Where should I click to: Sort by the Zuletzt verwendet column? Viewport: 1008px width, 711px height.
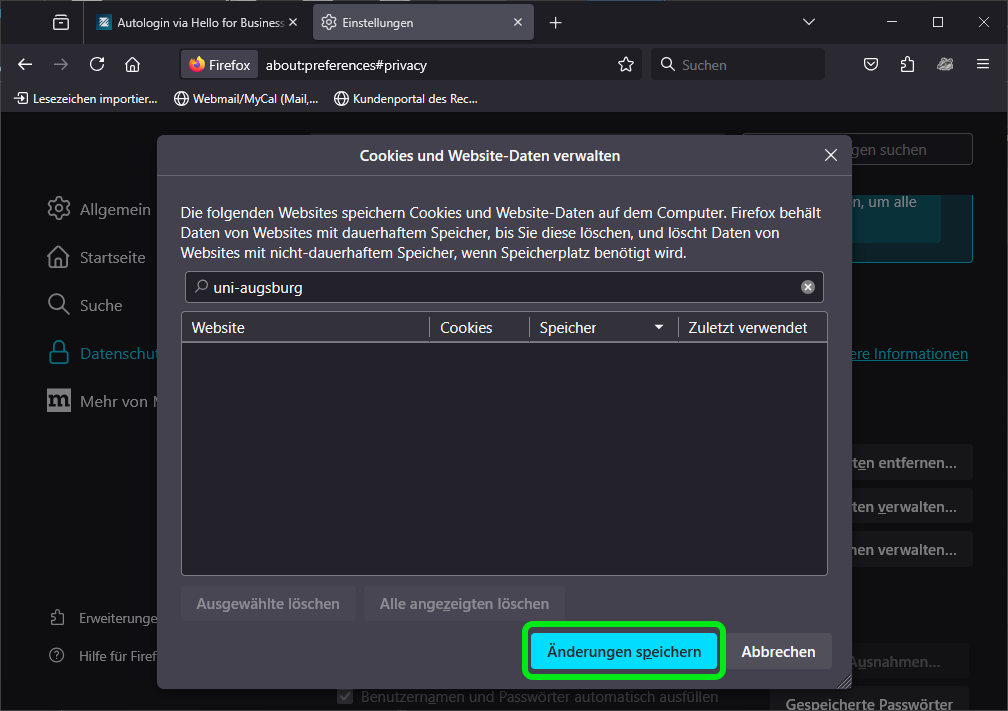point(748,328)
